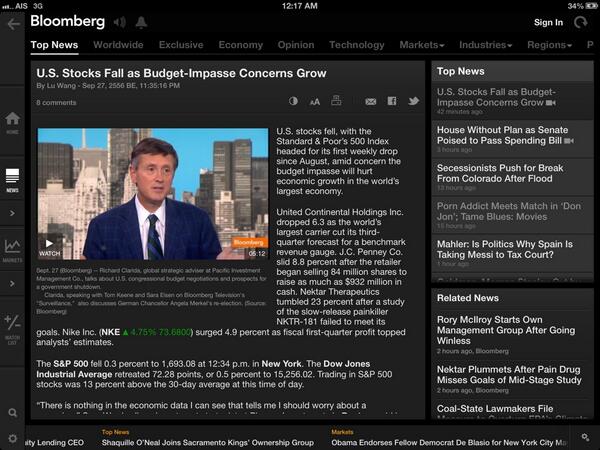Open the Markets dropdown tab
Viewport: 600px width, 450px height.
[422, 45]
